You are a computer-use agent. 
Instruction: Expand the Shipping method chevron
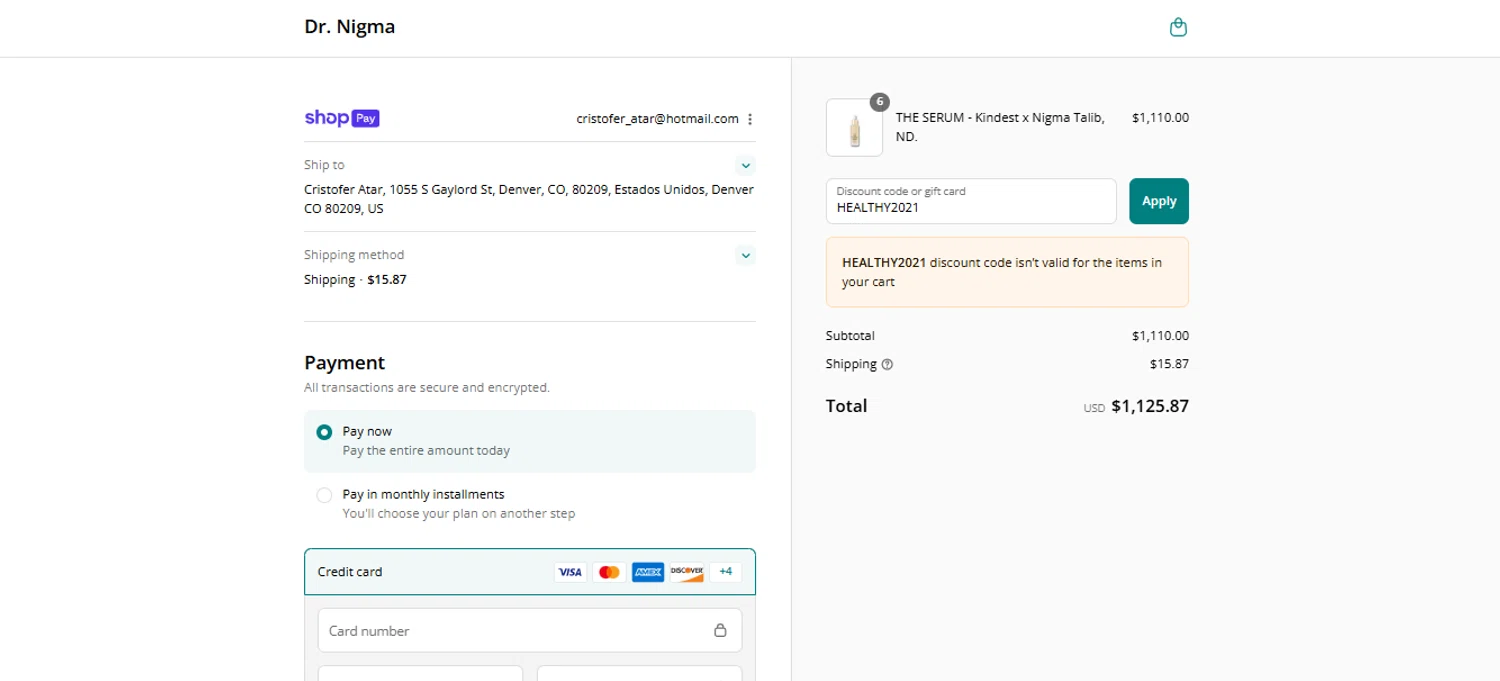coord(745,256)
